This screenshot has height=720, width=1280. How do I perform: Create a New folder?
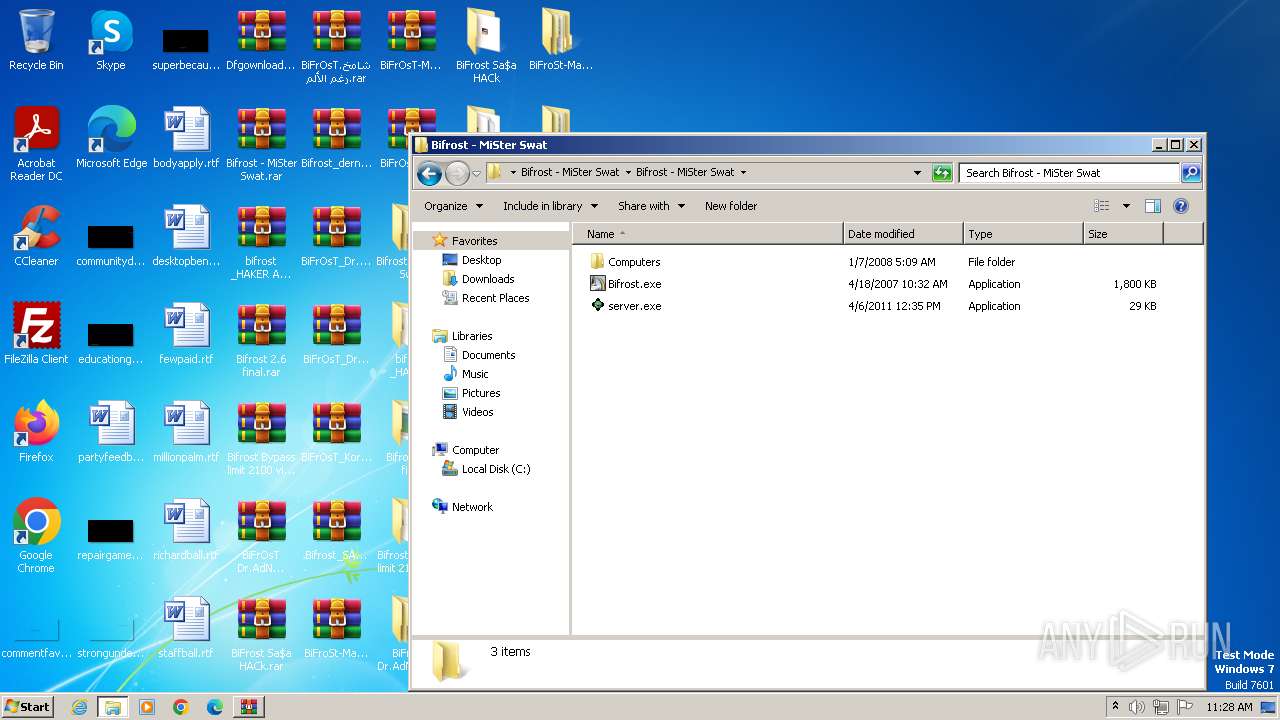[x=731, y=206]
